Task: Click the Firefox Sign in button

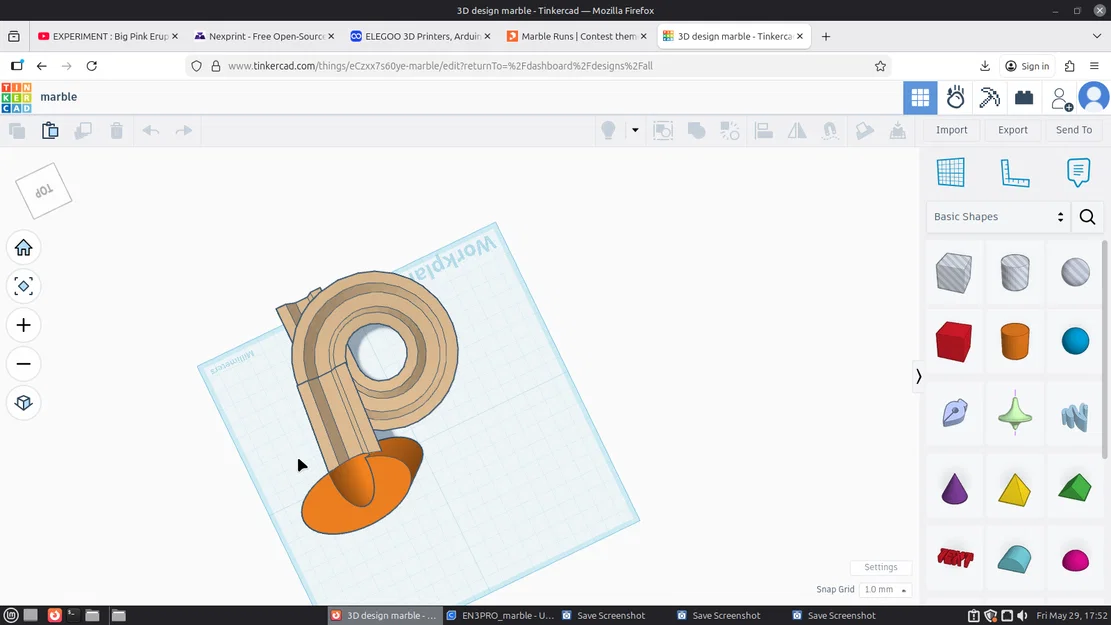Action: tap(1027, 66)
